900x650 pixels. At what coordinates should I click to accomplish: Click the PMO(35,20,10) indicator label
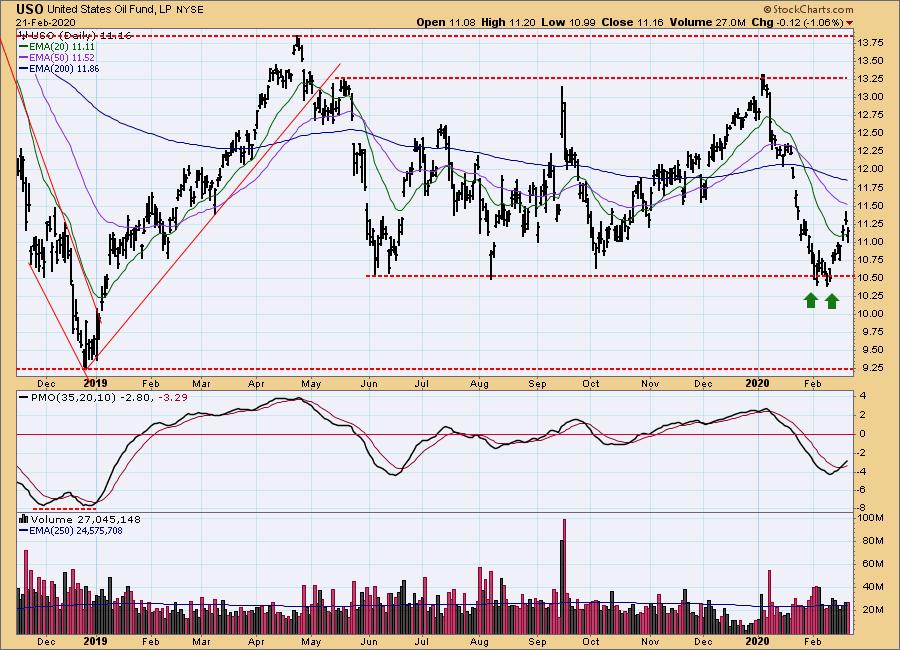[73, 397]
